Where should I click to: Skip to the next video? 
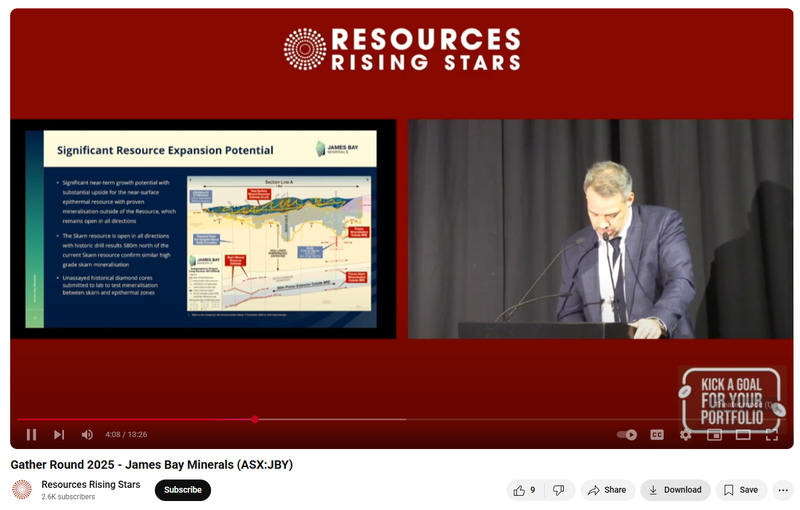click(x=59, y=435)
